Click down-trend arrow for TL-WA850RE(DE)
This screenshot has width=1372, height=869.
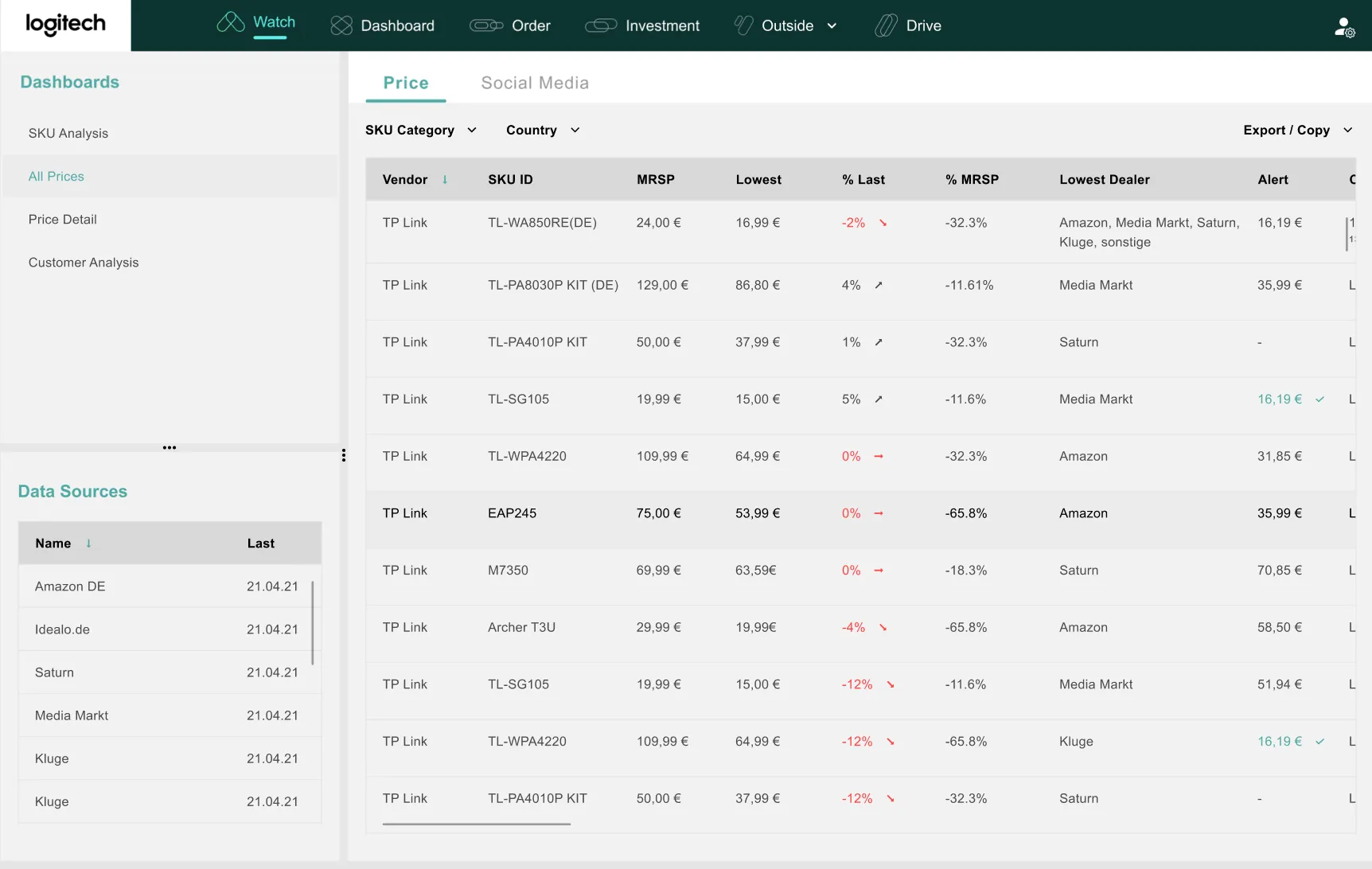point(883,223)
